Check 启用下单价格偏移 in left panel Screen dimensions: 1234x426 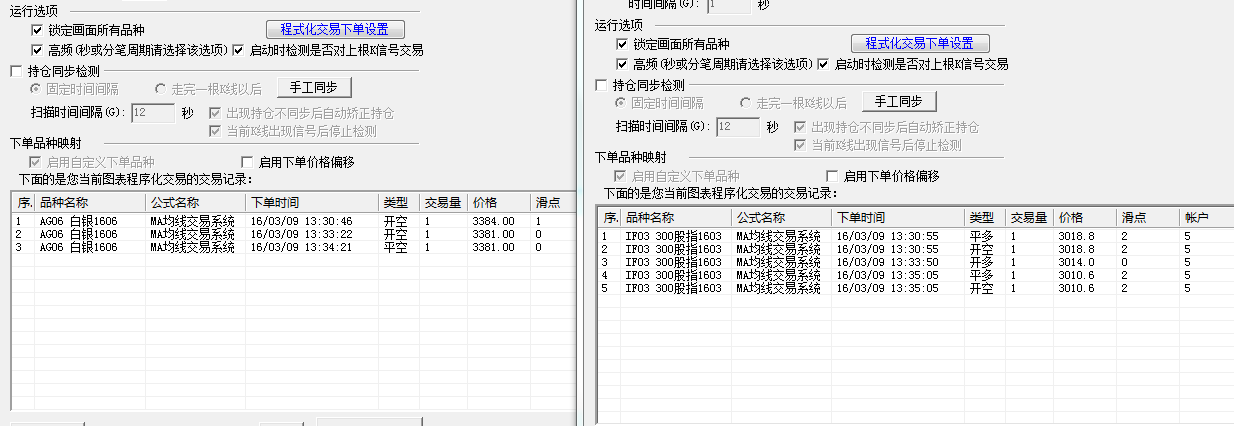248,162
